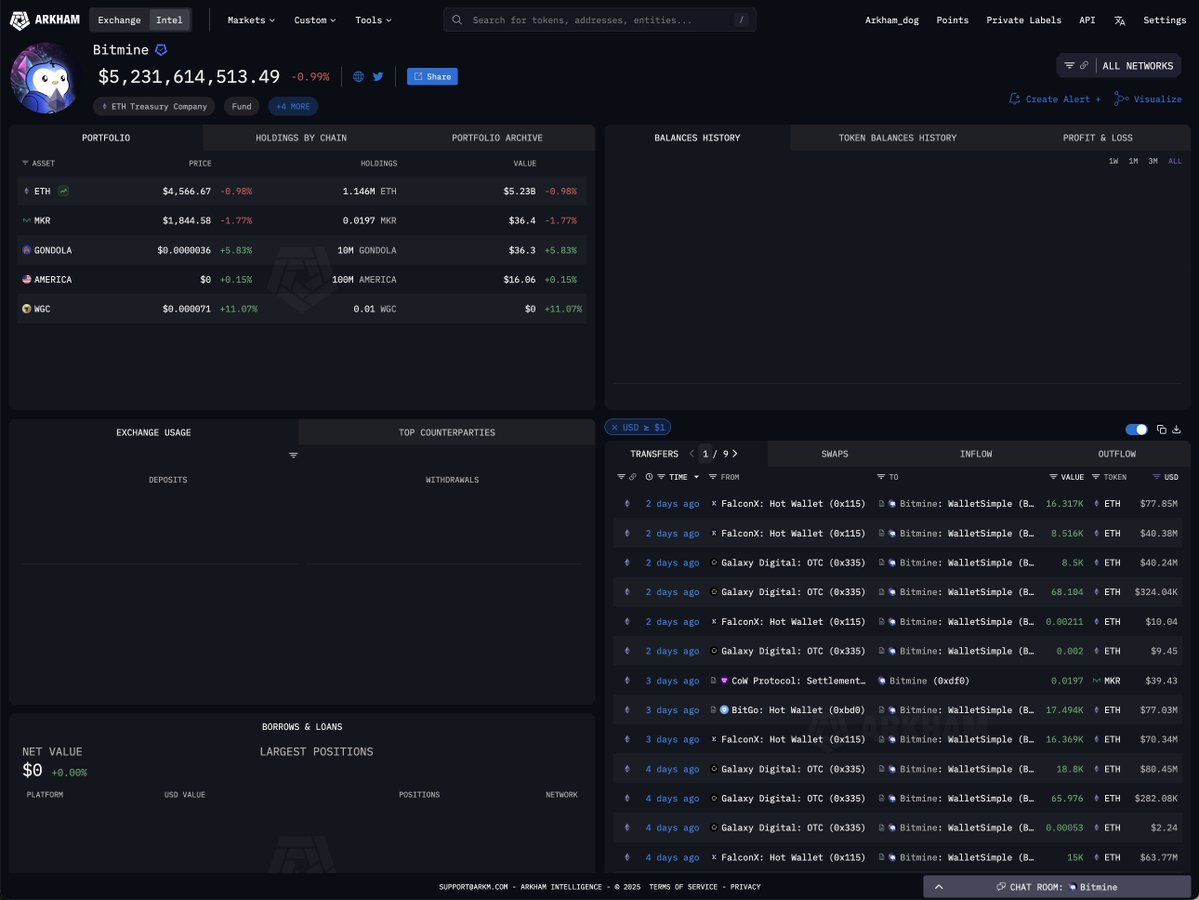Click the filter icon on TO column
Viewport: 1199px width, 900px height.
click(881, 477)
